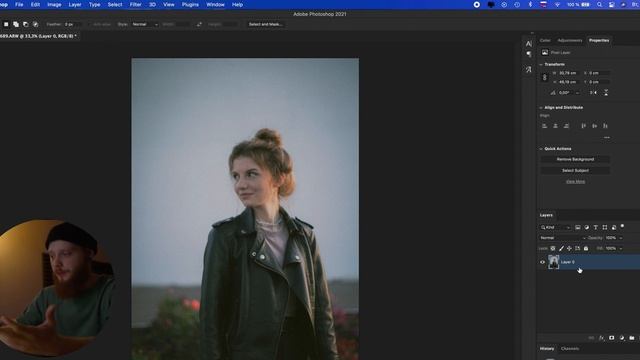
Task: Switch to the Color tab
Action: point(545,40)
